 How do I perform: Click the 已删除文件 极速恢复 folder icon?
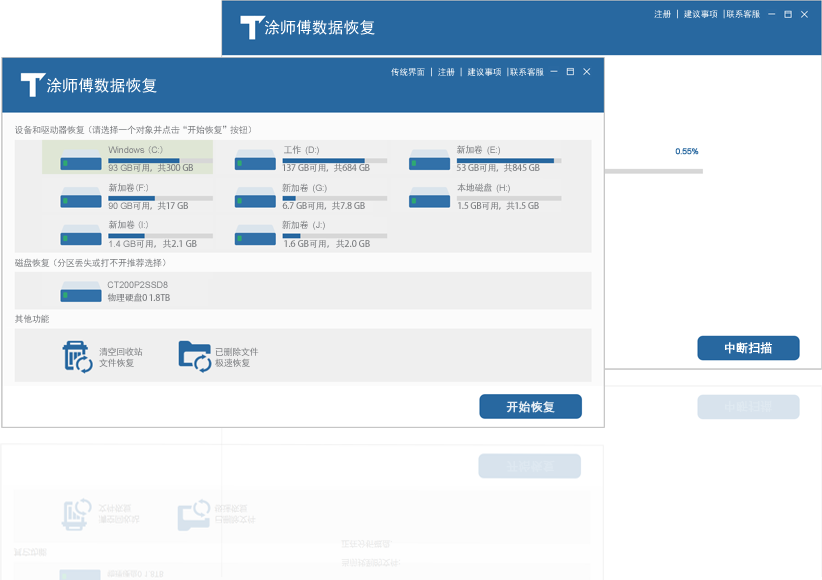[193, 357]
